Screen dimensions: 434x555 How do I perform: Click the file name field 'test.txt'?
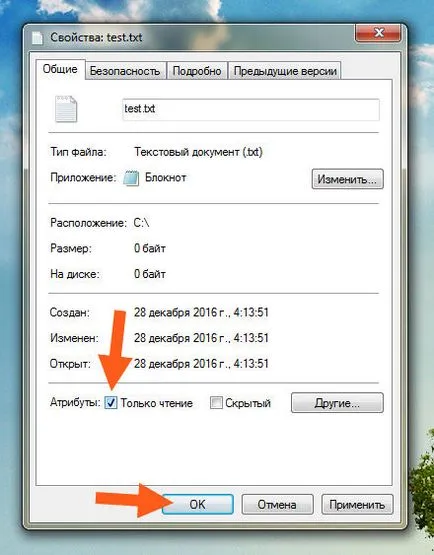click(x=251, y=109)
